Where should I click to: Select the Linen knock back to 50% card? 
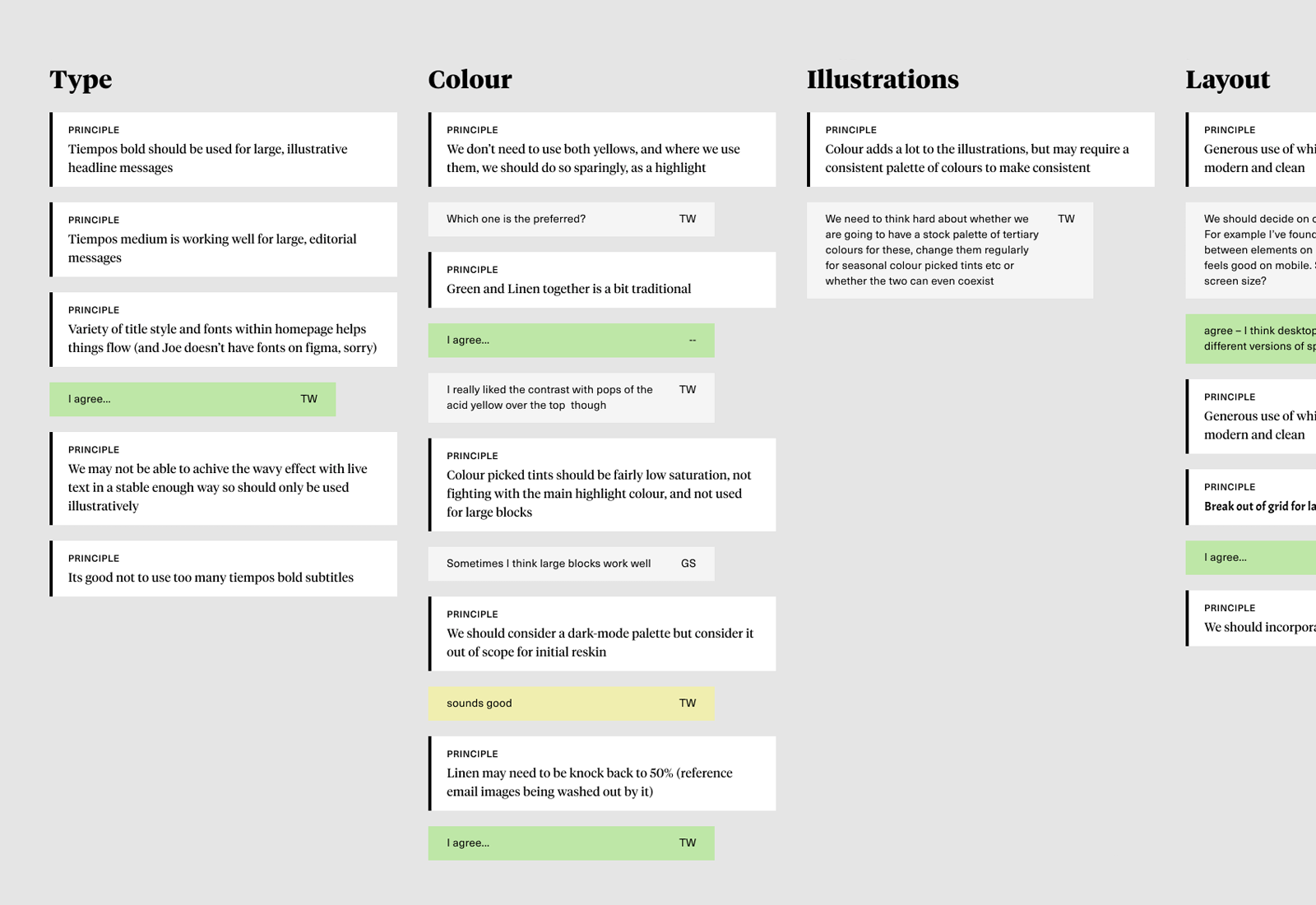pos(602,773)
